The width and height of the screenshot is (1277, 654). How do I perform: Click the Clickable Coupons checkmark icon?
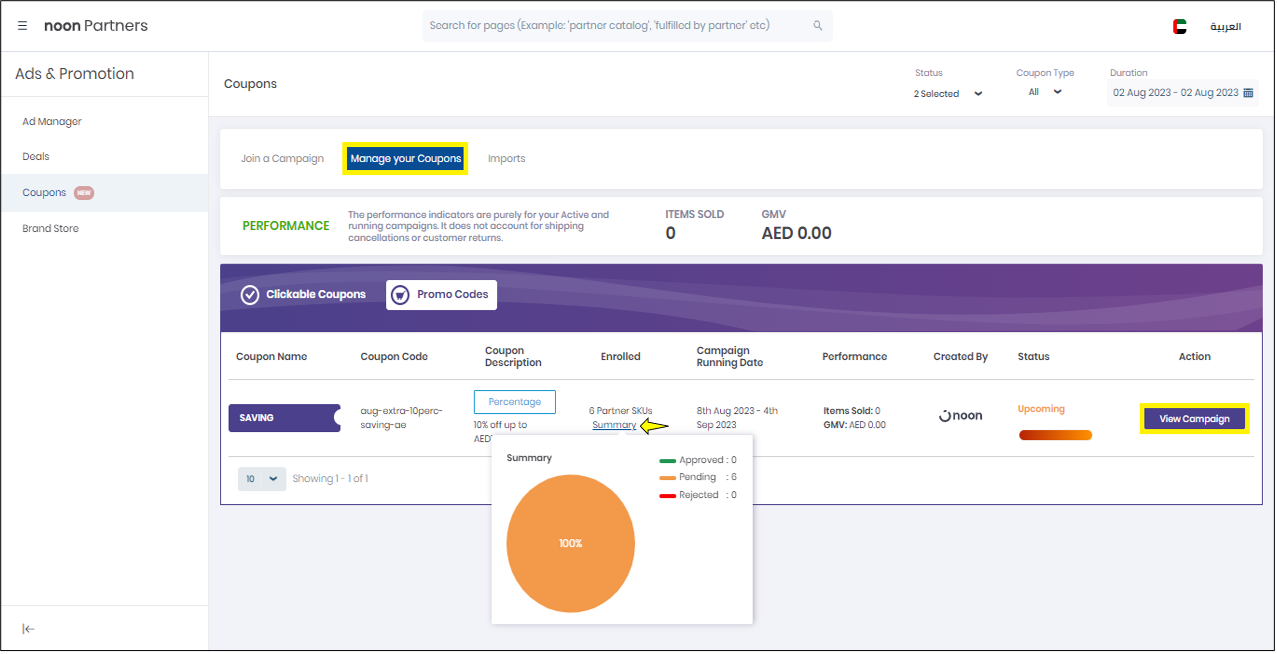(x=250, y=295)
